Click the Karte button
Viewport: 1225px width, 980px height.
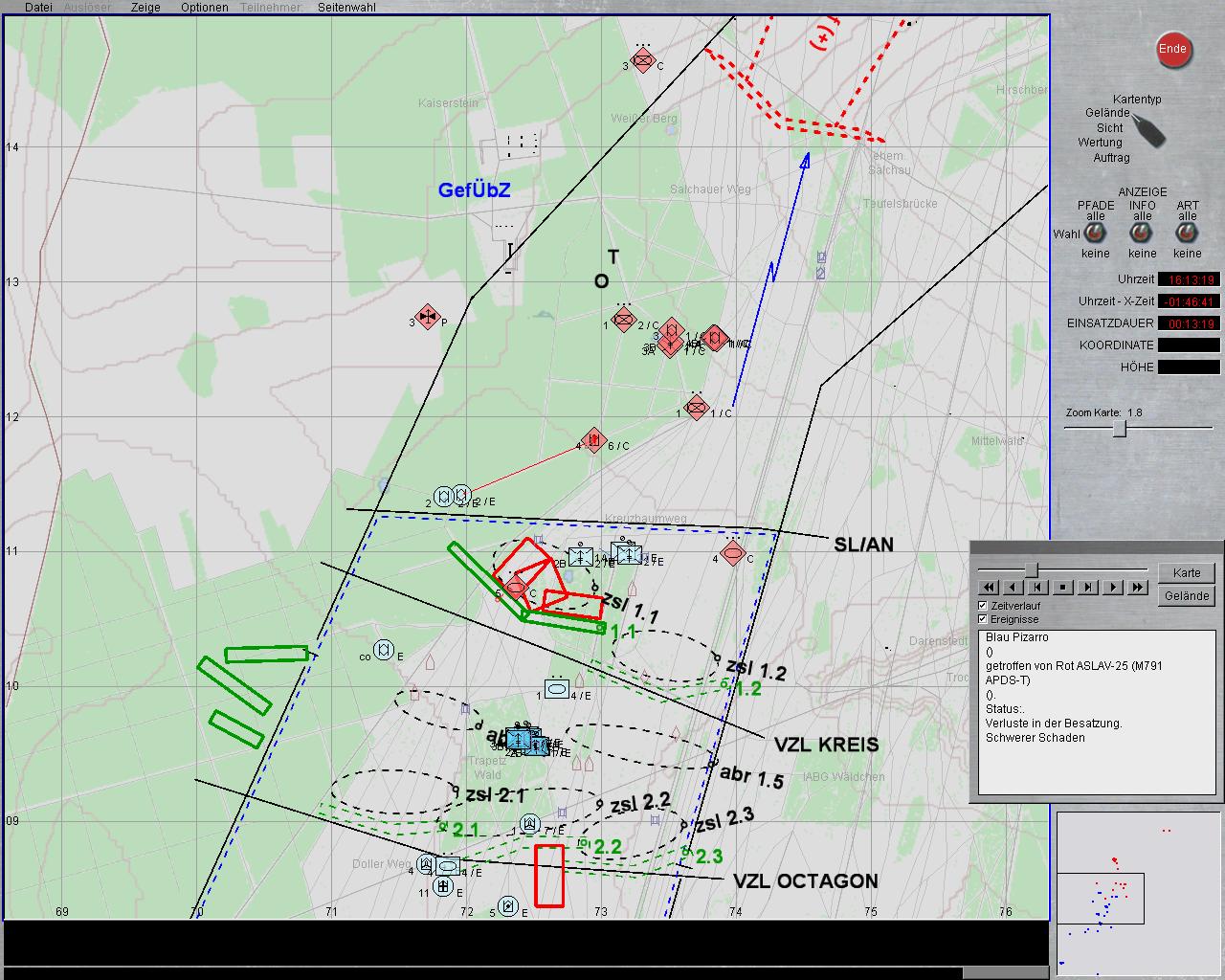click(x=1187, y=572)
